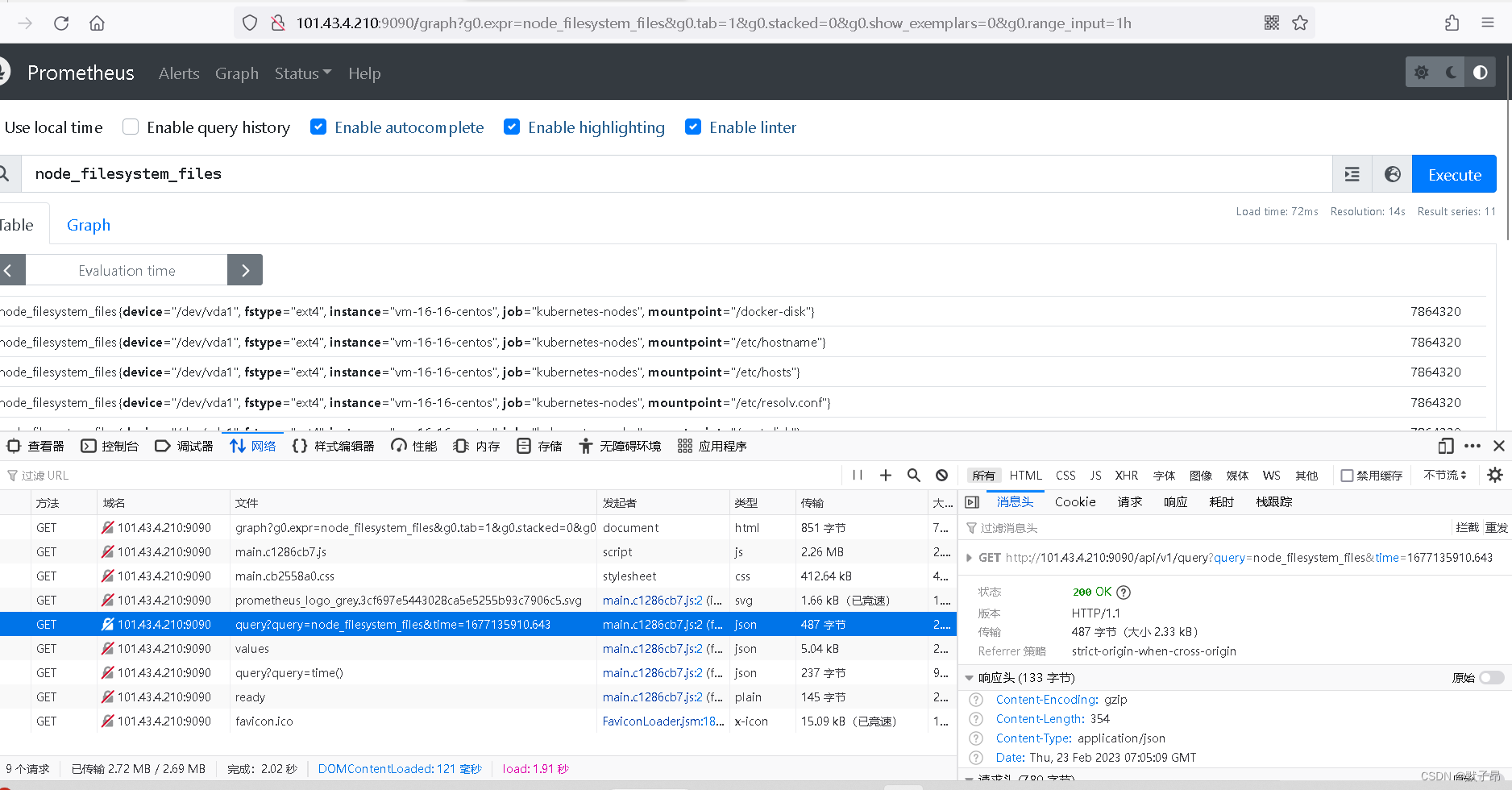Filter requests by CSS type

click(1065, 476)
